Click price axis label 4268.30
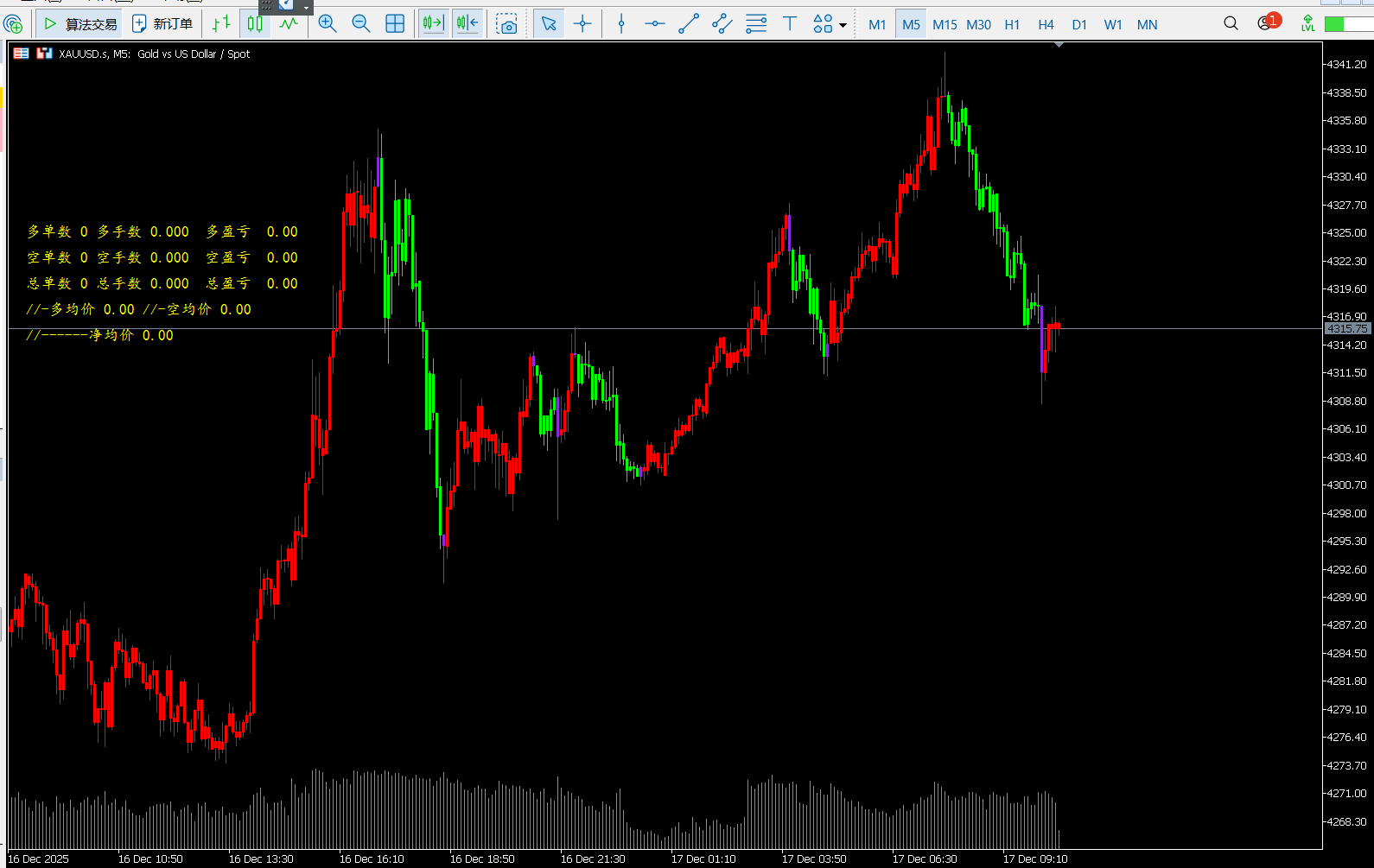The width and height of the screenshot is (1374, 868). point(1346,822)
